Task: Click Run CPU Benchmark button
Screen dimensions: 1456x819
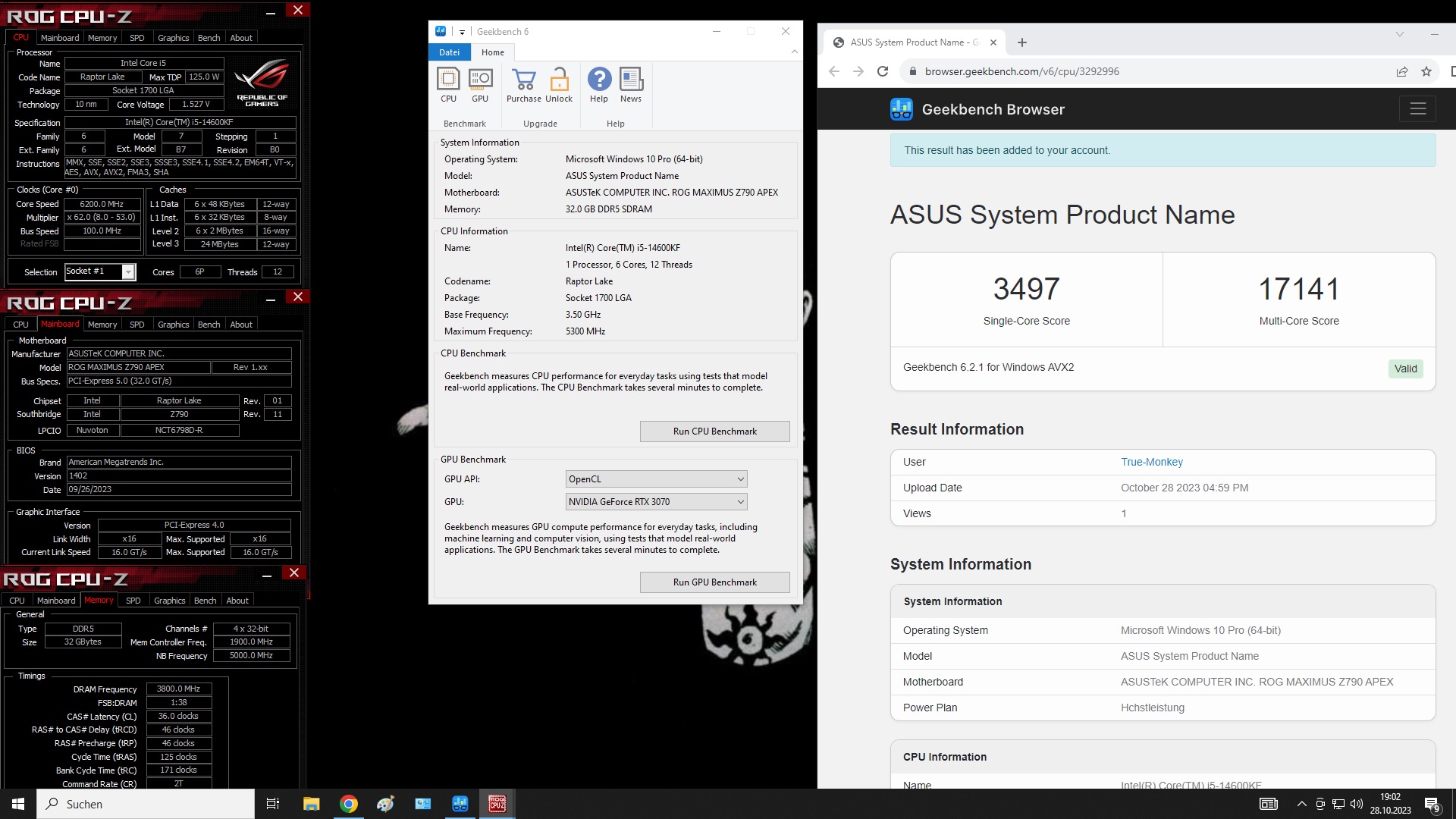Action: click(715, 431)
